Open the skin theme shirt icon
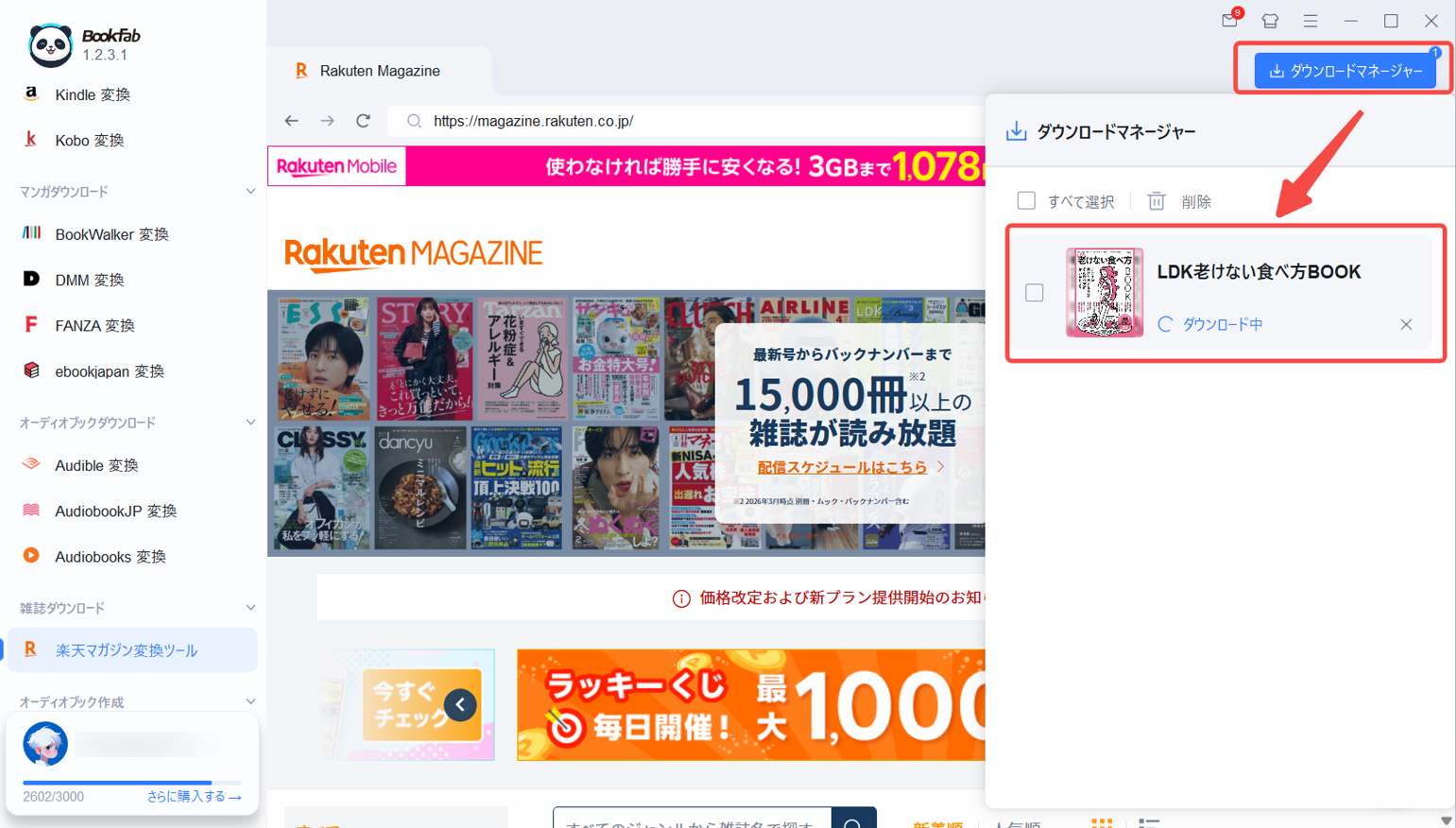 click(1270, 21)
